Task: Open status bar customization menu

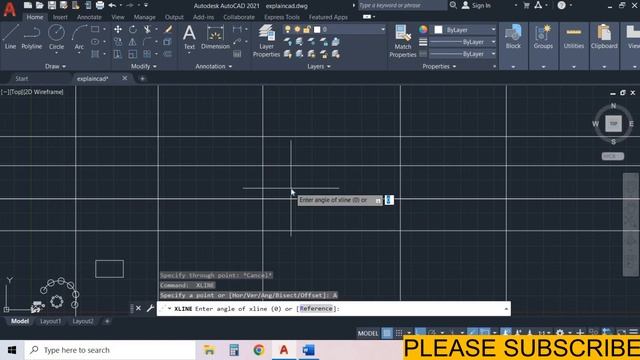Action: (x=633, y=332)
